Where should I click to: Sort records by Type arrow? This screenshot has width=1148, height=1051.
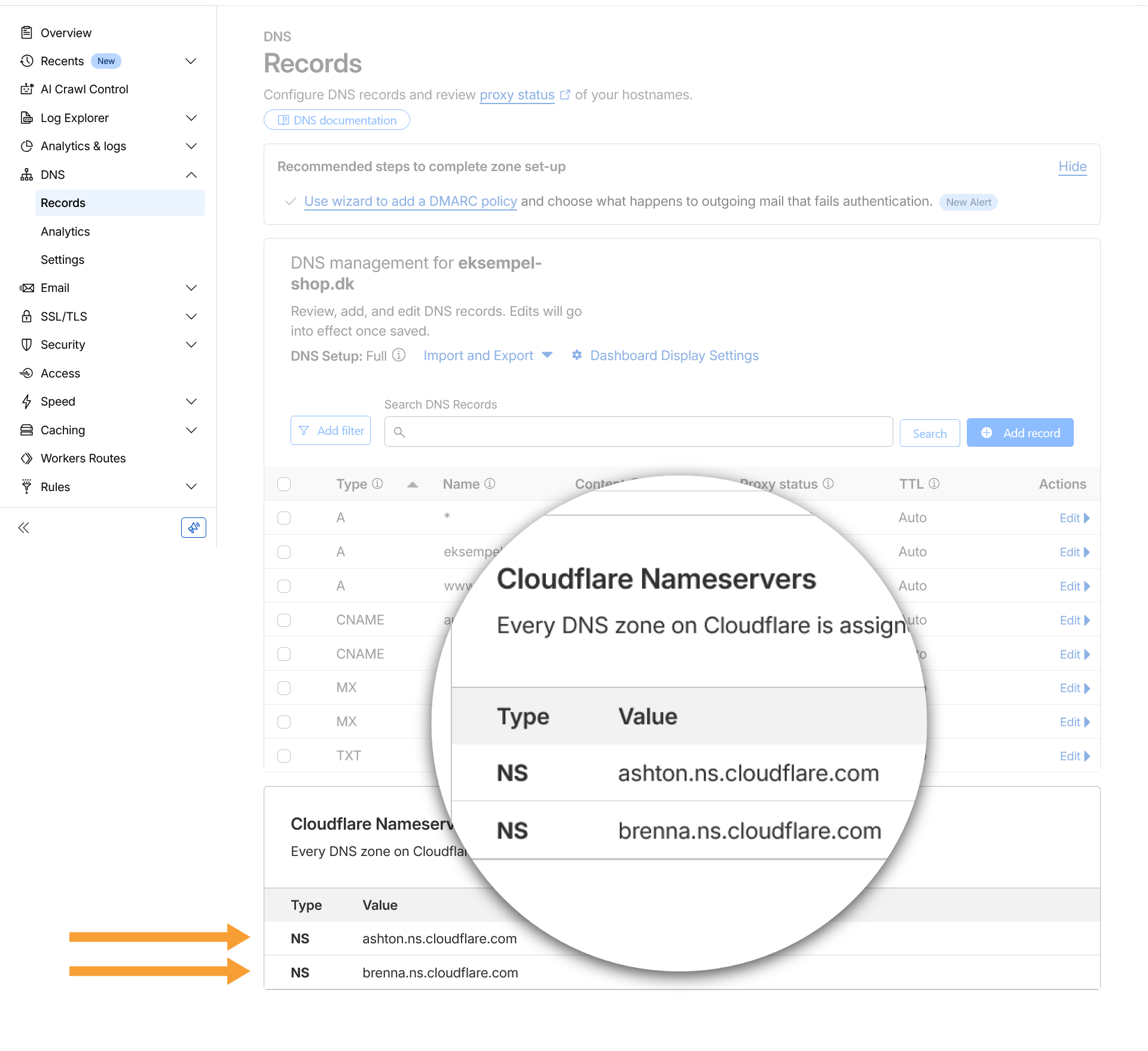click(x=413, y=485)
